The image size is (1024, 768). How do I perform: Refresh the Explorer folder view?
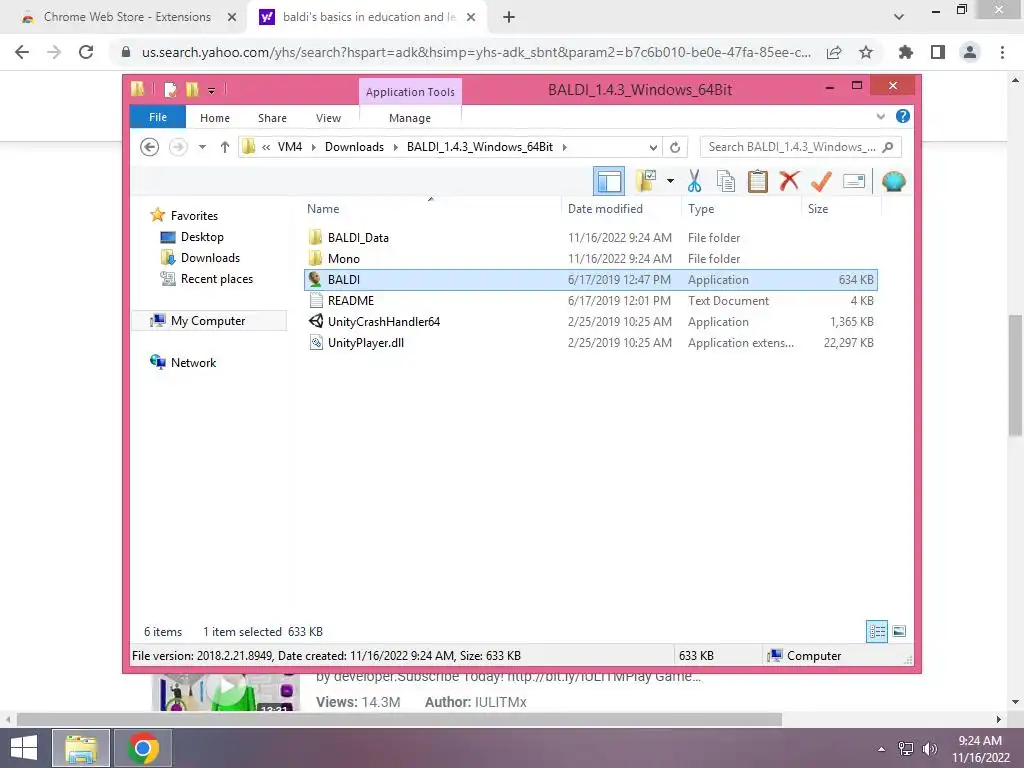[675, 147]
